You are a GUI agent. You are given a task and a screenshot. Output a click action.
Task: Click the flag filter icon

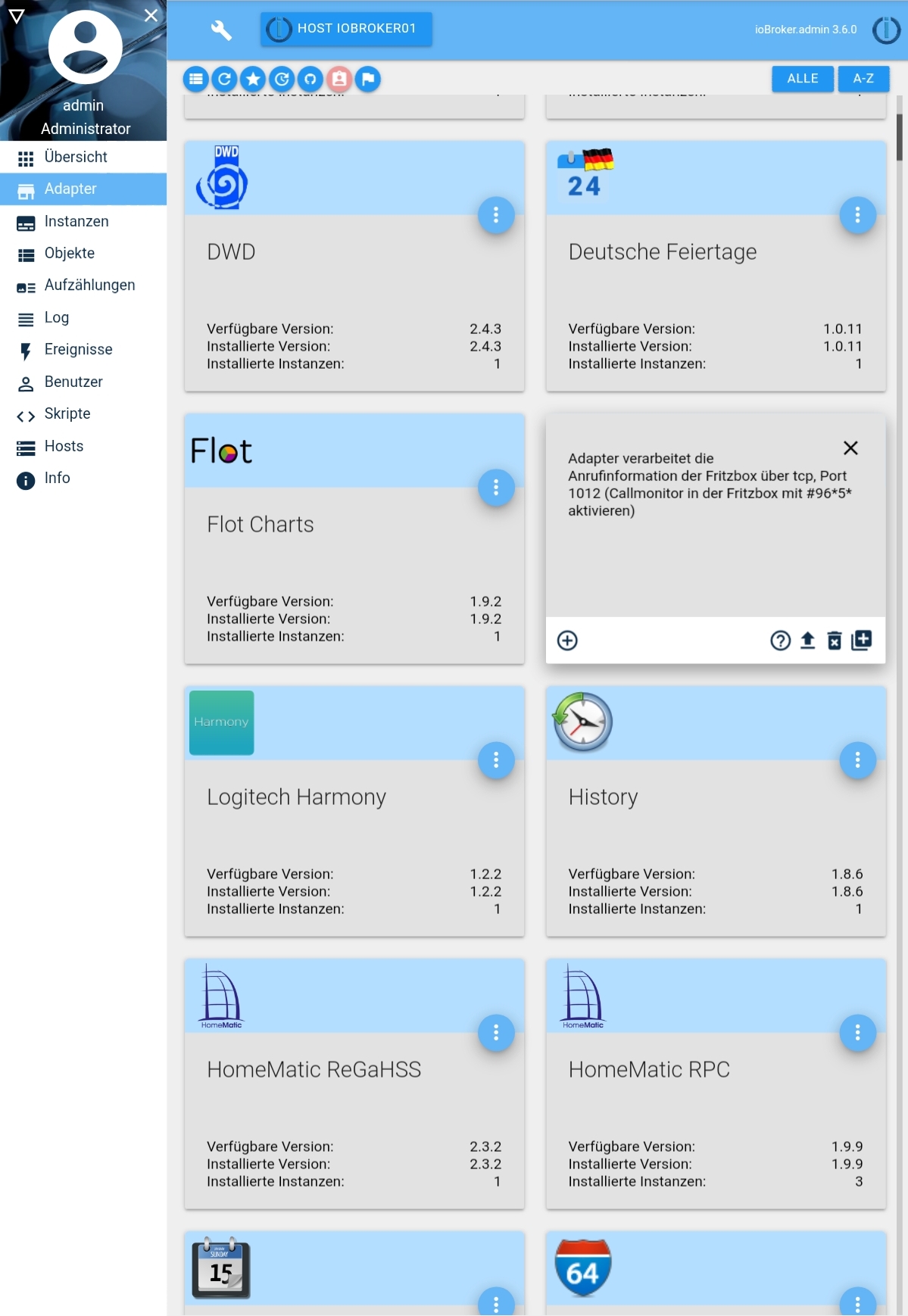368,79
